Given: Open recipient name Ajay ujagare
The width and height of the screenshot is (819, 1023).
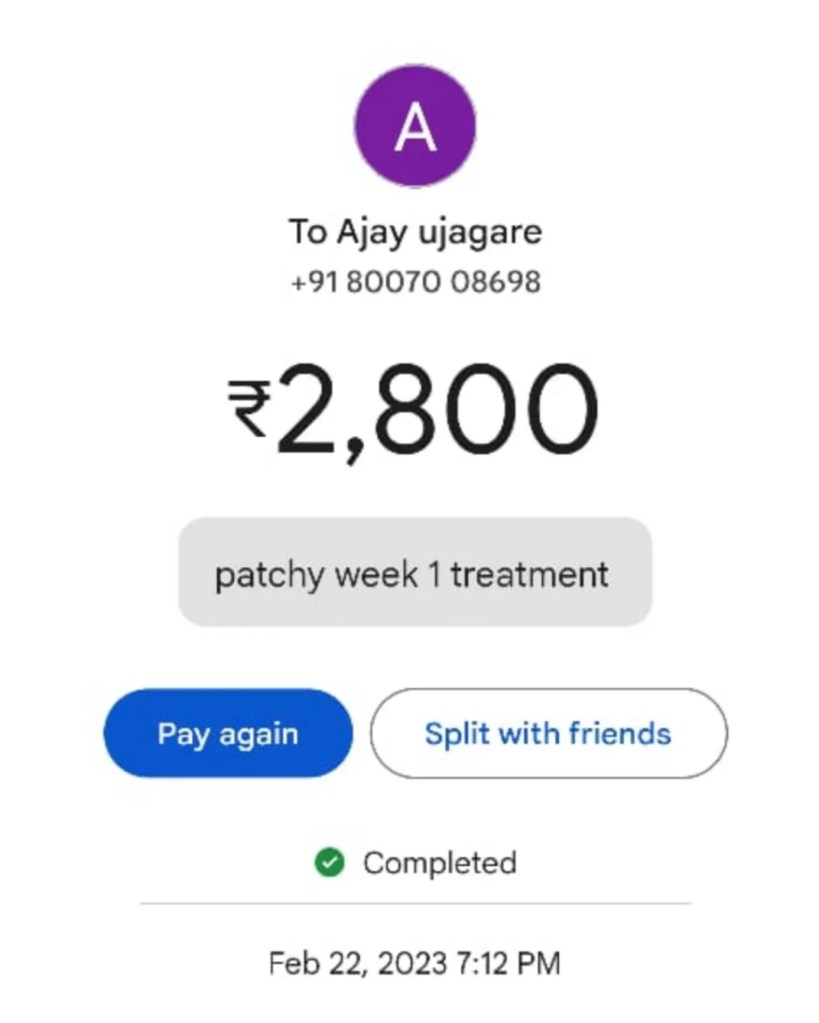Looking at the screenshot, I should pyautogui.click(x=445, y=232).
